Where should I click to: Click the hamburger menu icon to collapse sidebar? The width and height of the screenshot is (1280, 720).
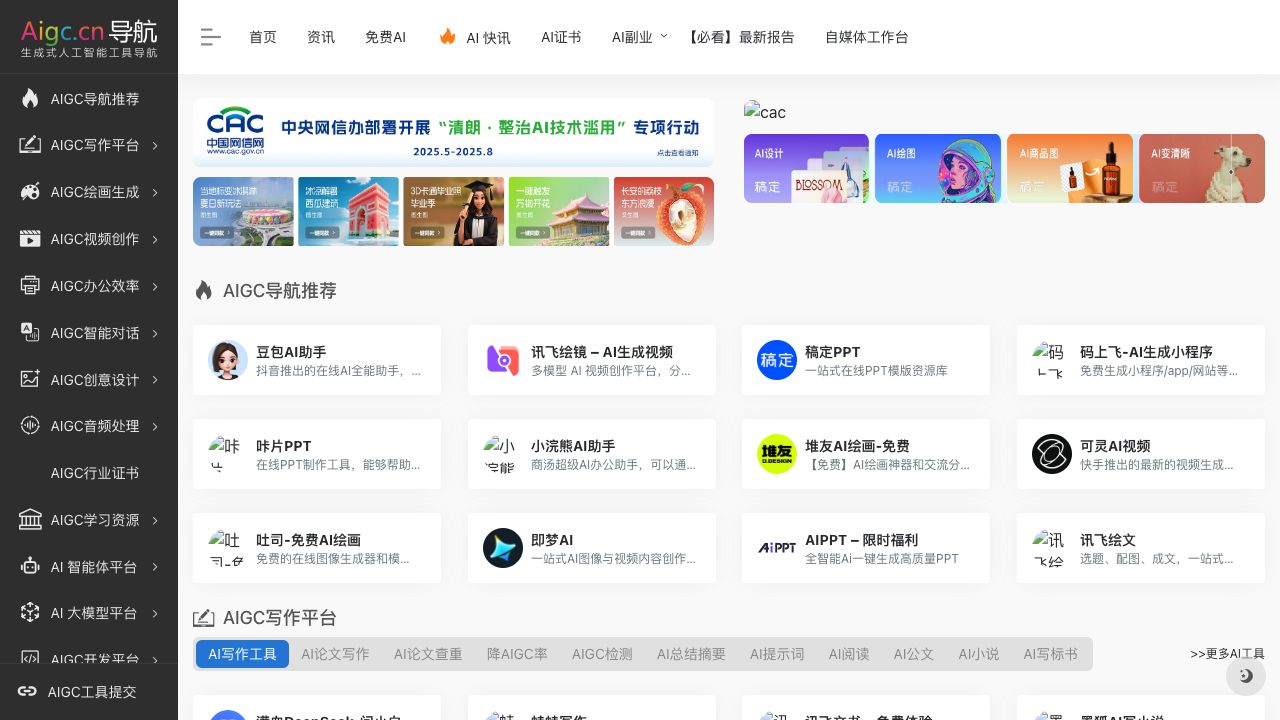[x=210, y=37]
